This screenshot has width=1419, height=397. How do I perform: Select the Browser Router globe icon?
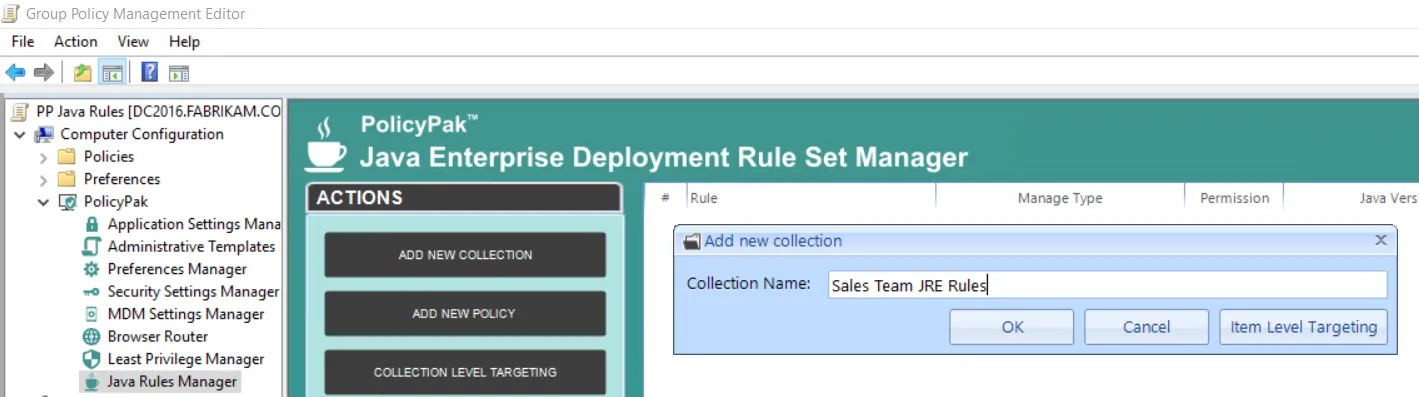click(x=91, y=336)
